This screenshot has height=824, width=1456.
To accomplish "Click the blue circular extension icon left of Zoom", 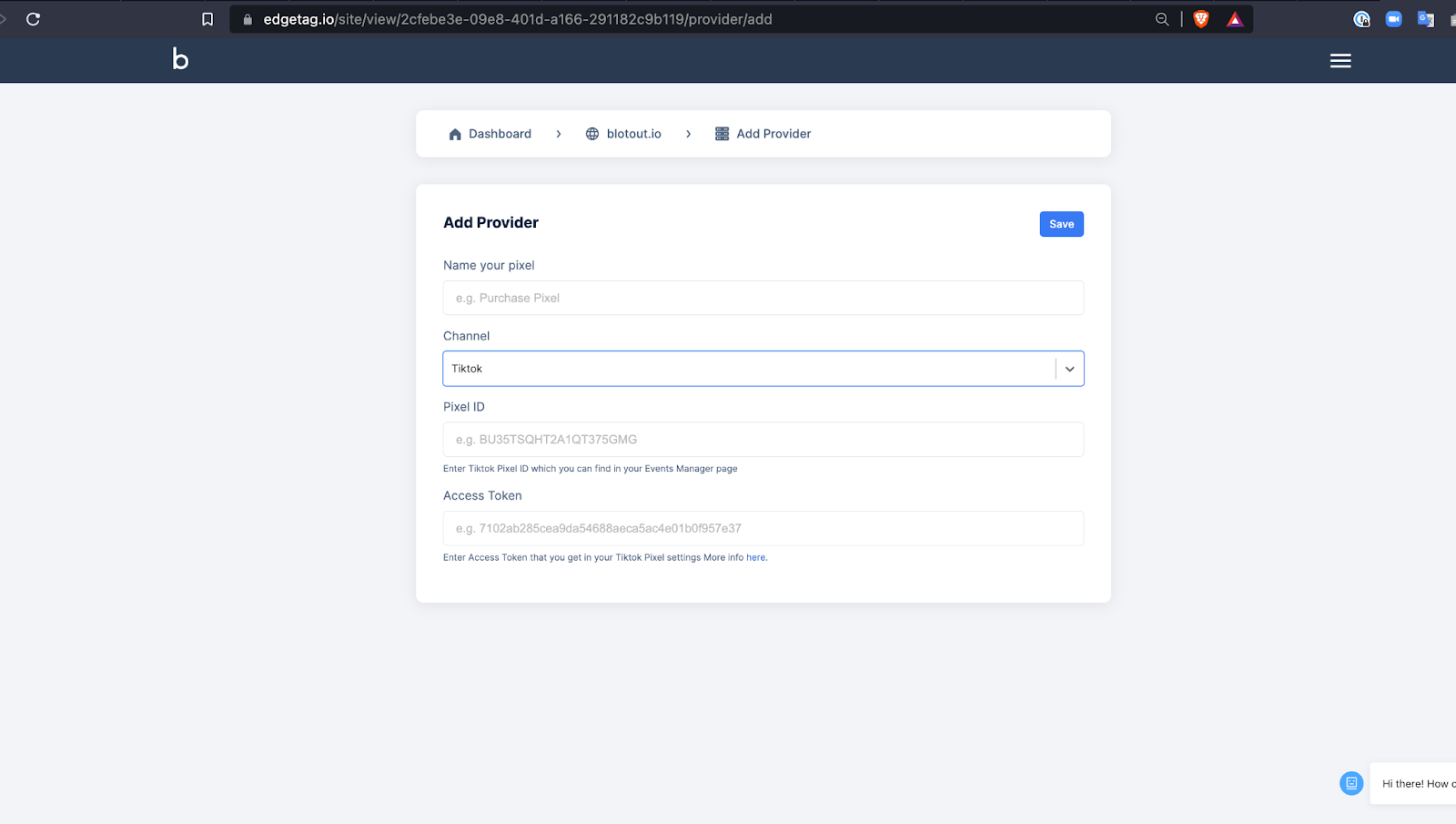I will click(1361, 19).
